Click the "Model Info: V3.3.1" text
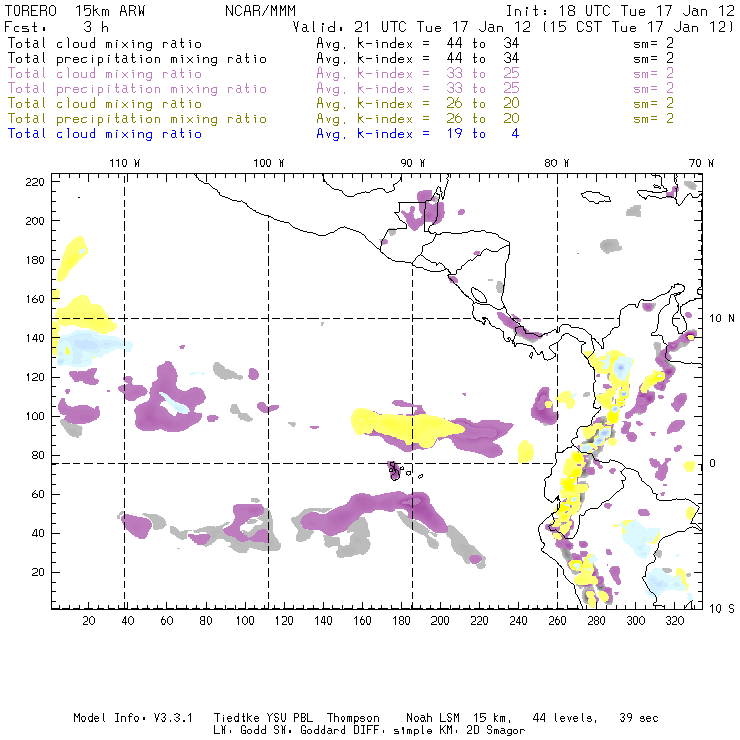 133,718
